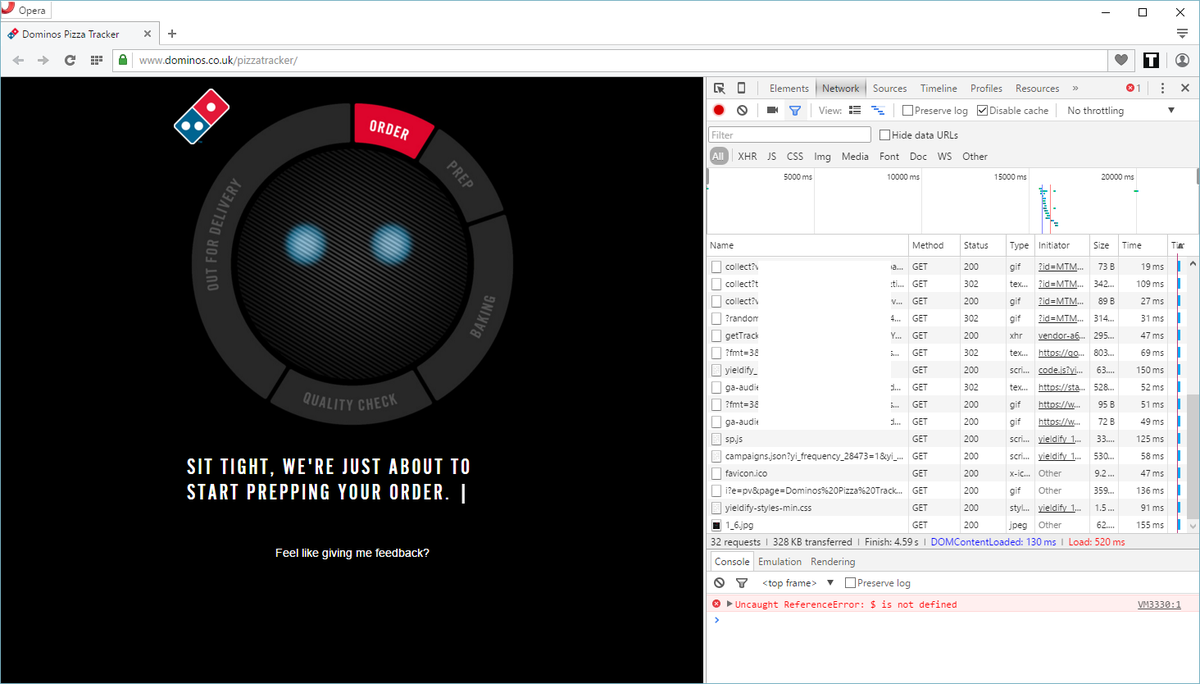Click the inspect element pointer icon

coord(719,88)
